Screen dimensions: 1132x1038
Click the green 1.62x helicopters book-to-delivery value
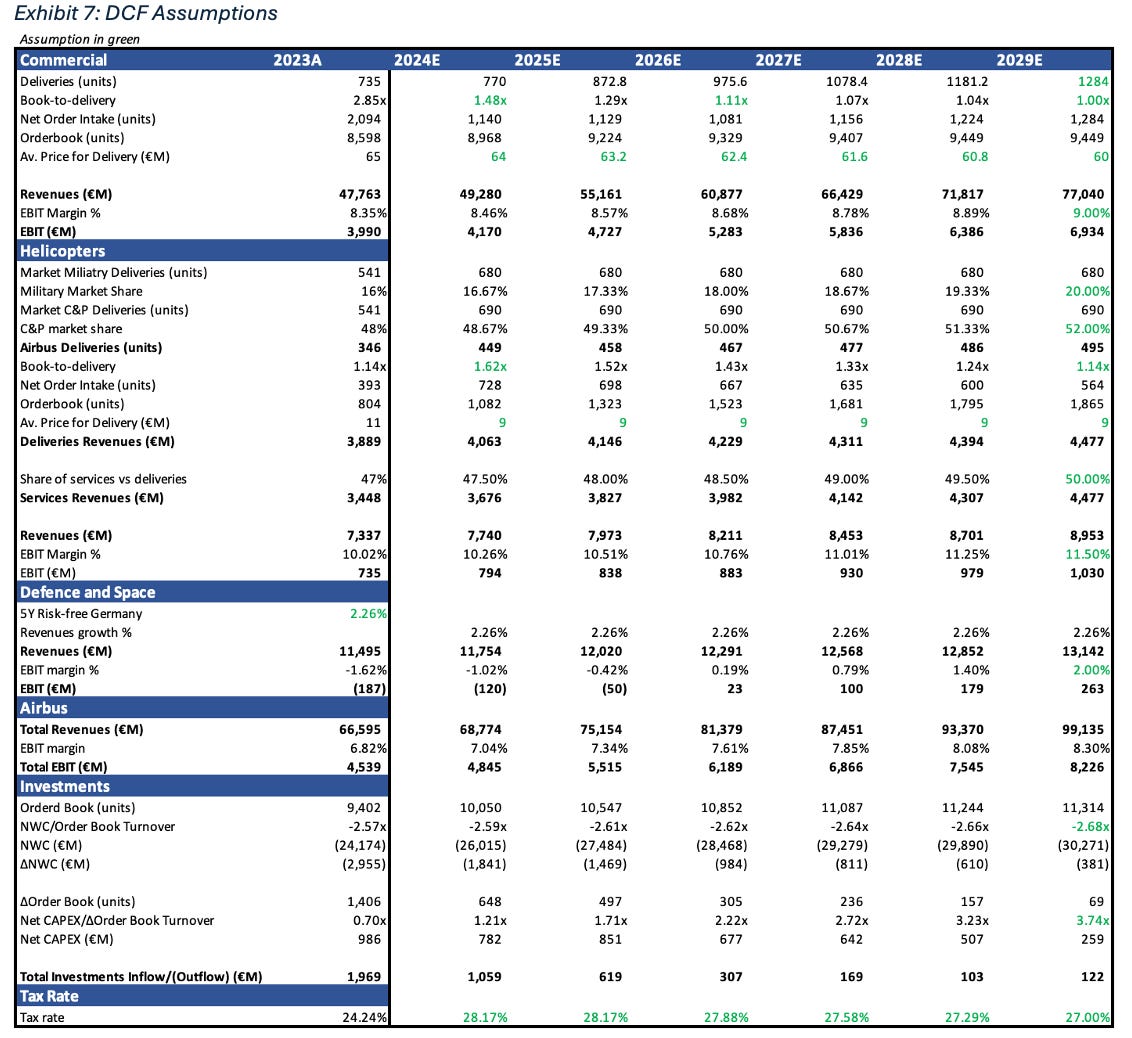pos(490,367)
